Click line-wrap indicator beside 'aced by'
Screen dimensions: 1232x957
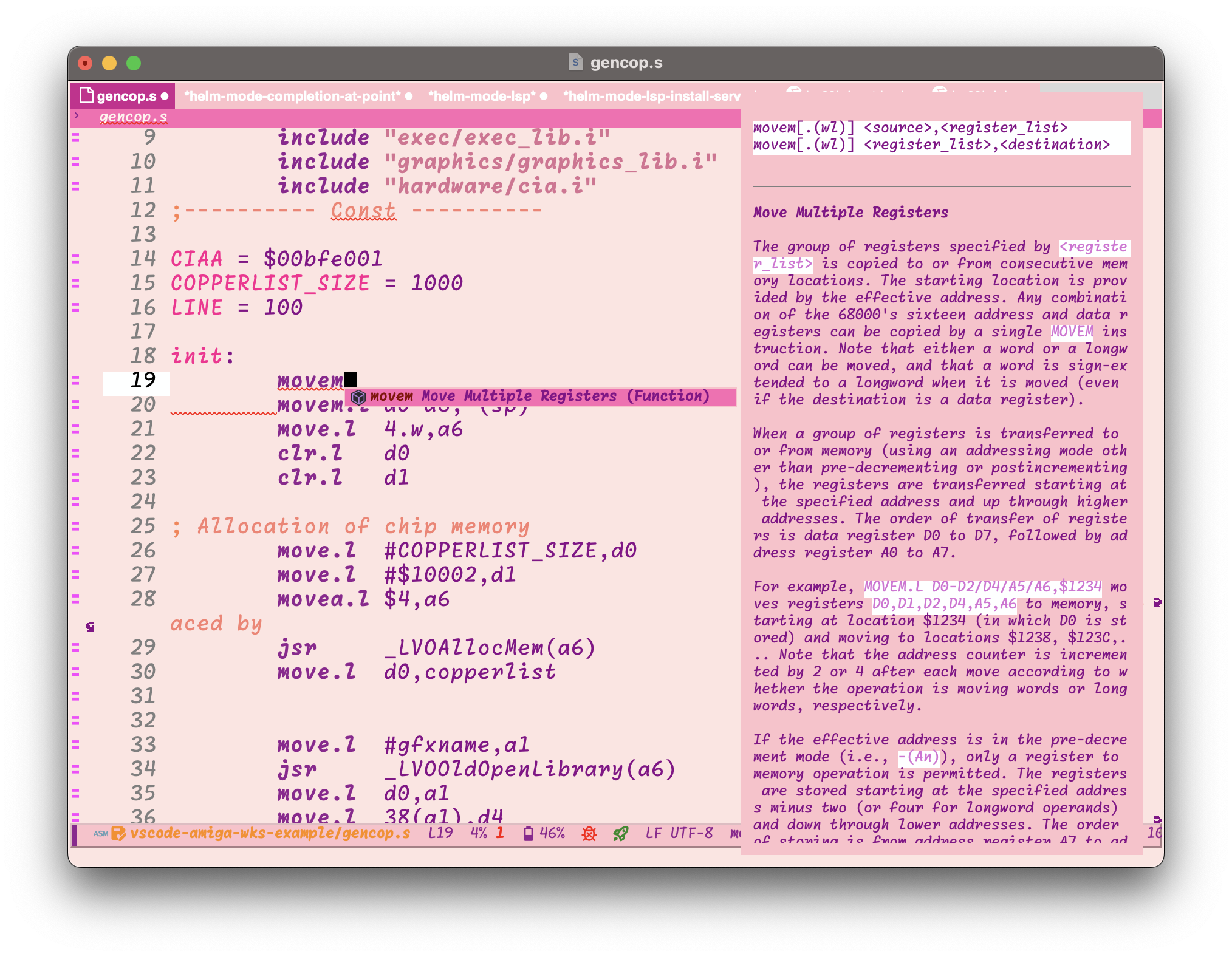pyautogui.click(x=90, y=626)
